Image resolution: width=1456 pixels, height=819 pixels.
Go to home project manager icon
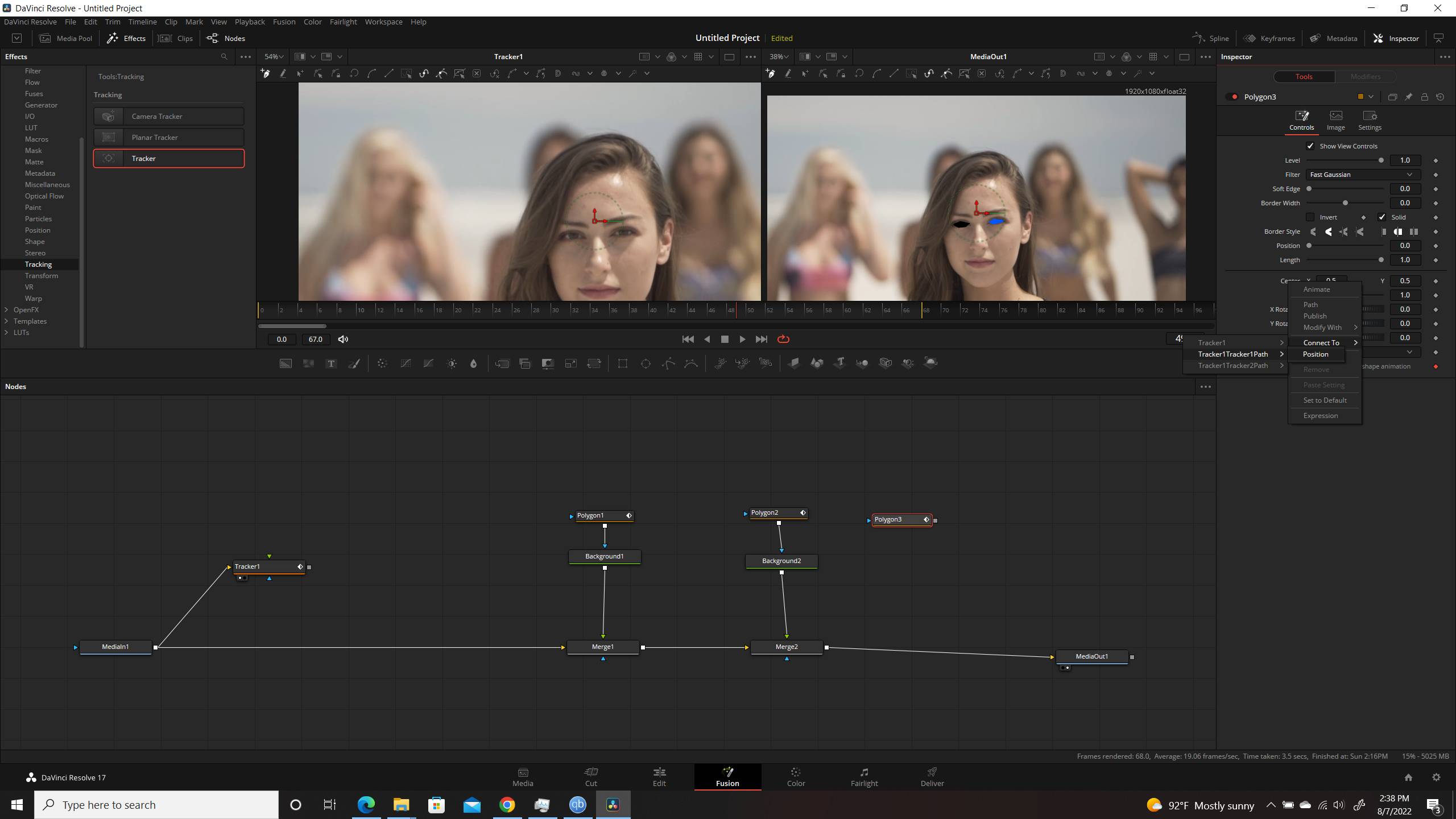(1408, 777)
